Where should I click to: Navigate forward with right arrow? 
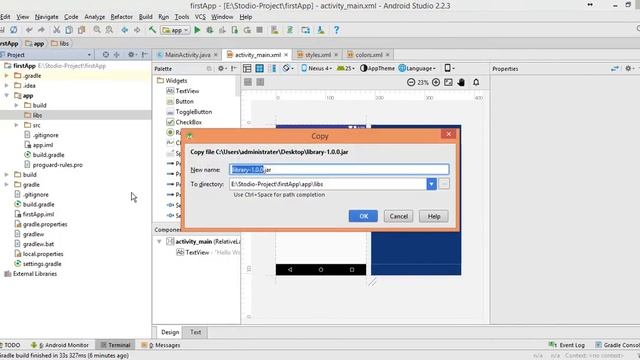[x=137, y=30]
